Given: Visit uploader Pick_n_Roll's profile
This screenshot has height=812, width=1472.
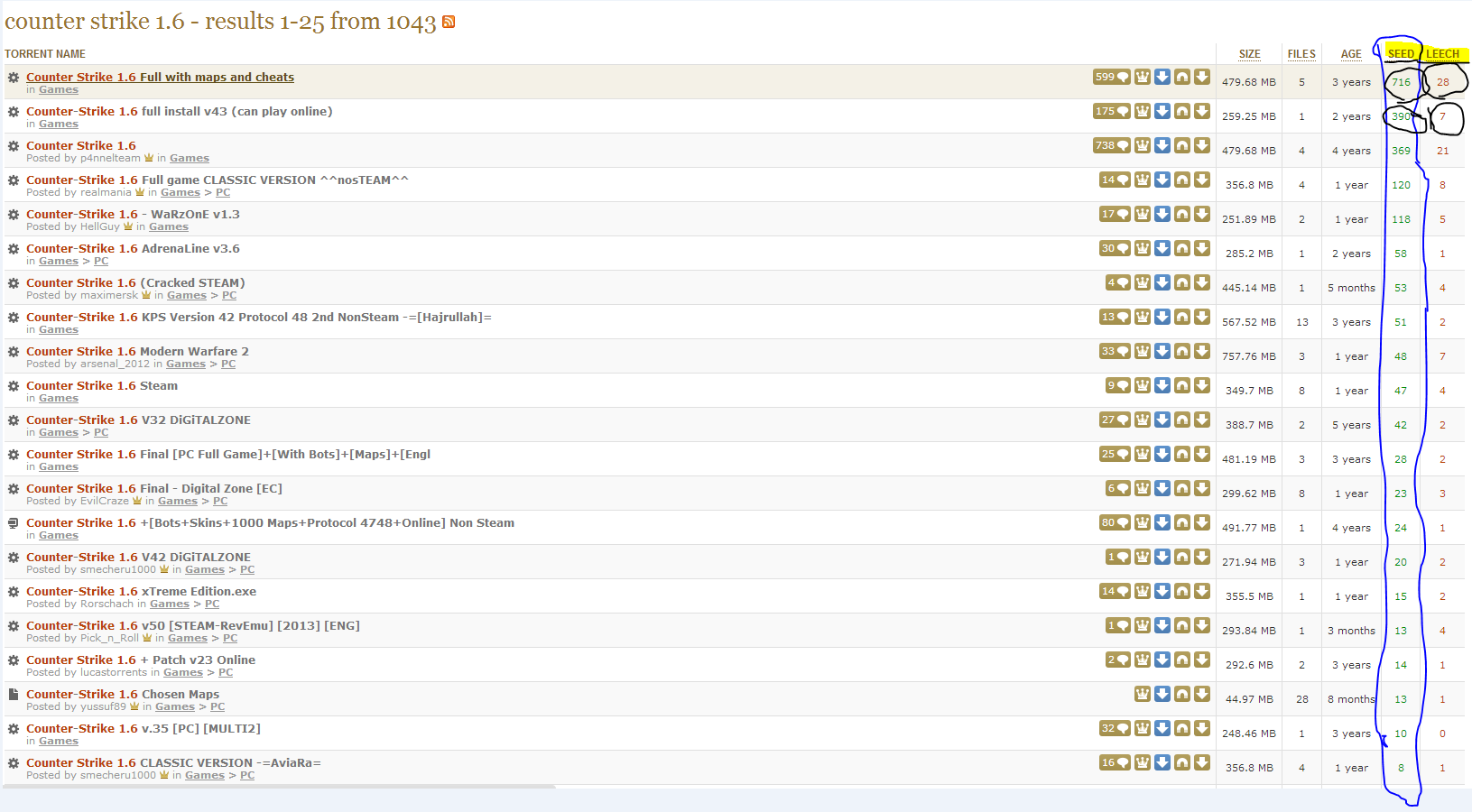Looking at the screenshot, I should pyautogui.click(x=109, y=638).
